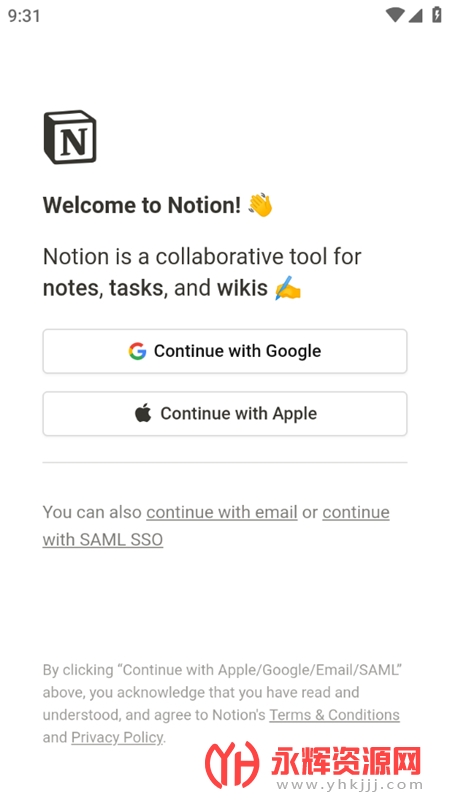Screen dimensions: 450x800
Task: Tap the waving hand emoji
Action: (261, 205)
